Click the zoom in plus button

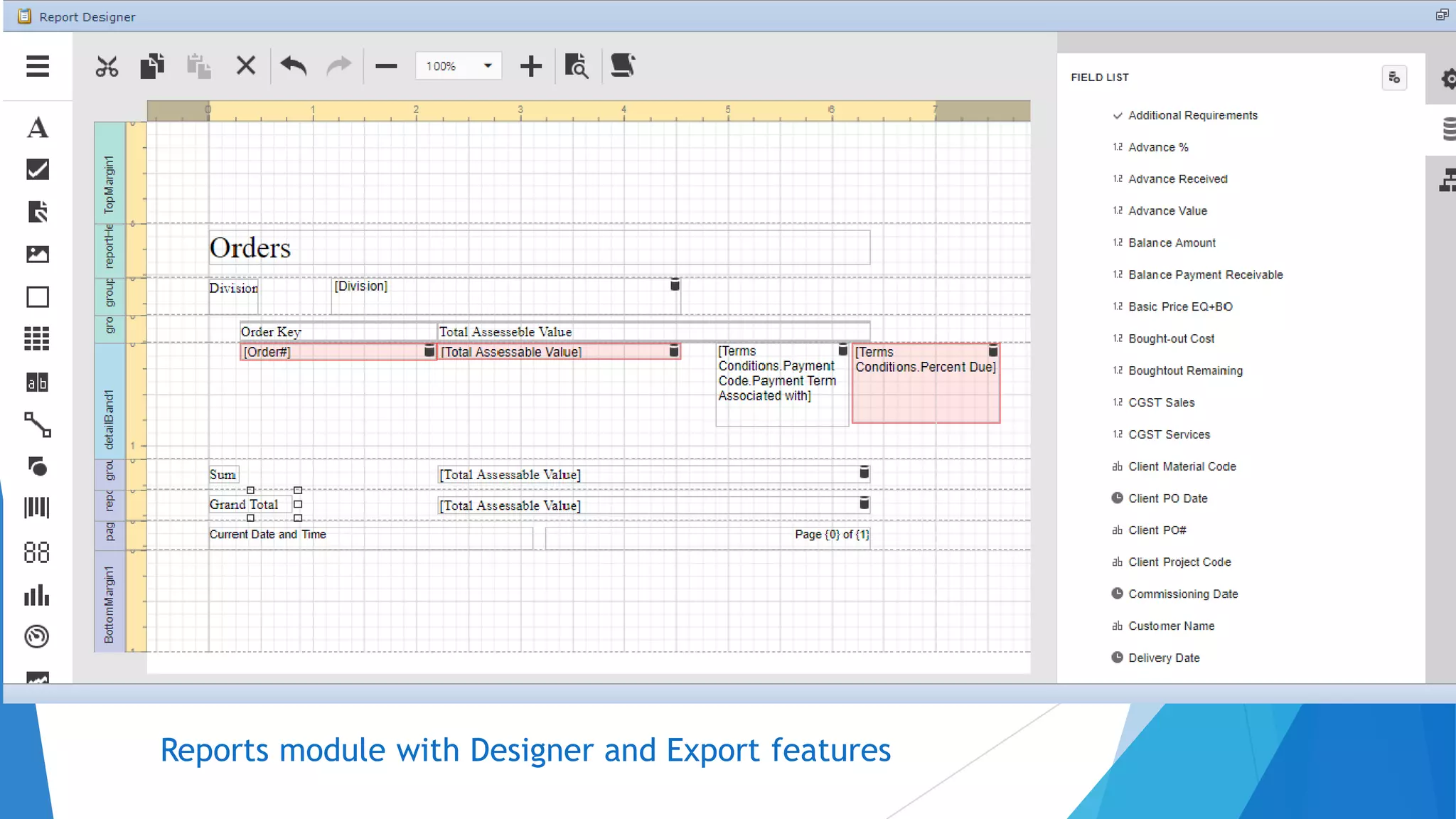click(x=530, y=67)
